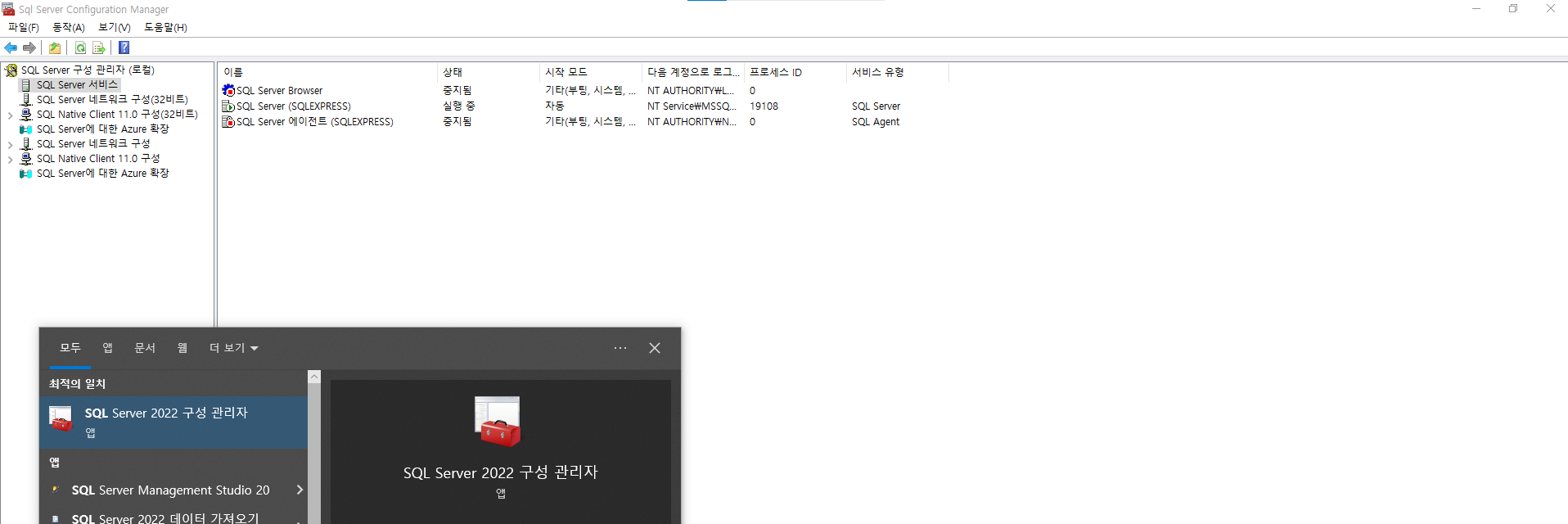Viewport: 1568px width, 524px height.
Task: Click the SQL Server Browser service icon
Action: [228, 90]
